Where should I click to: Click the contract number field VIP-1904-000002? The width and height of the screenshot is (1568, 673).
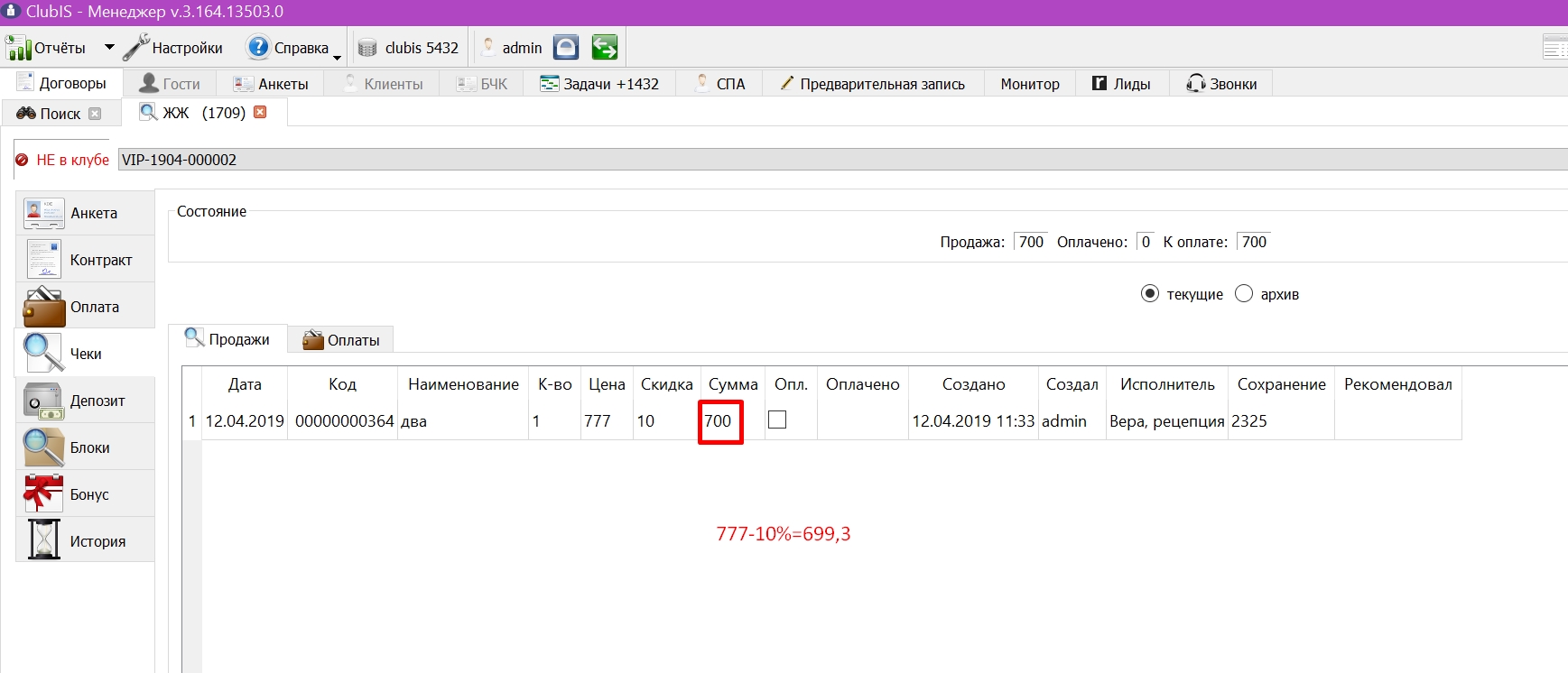(843, 160)
